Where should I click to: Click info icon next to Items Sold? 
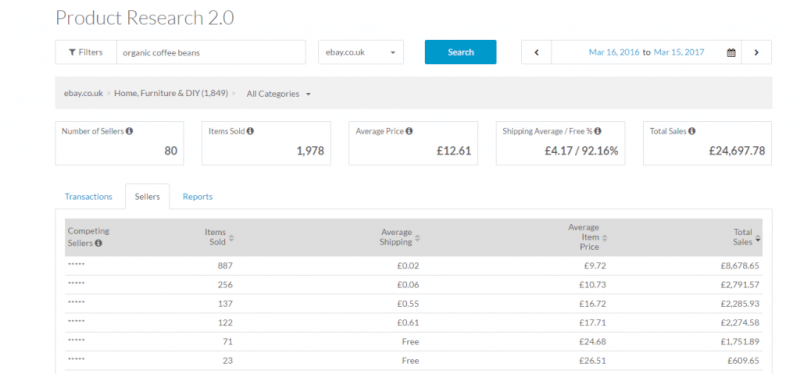pos(250,131)
